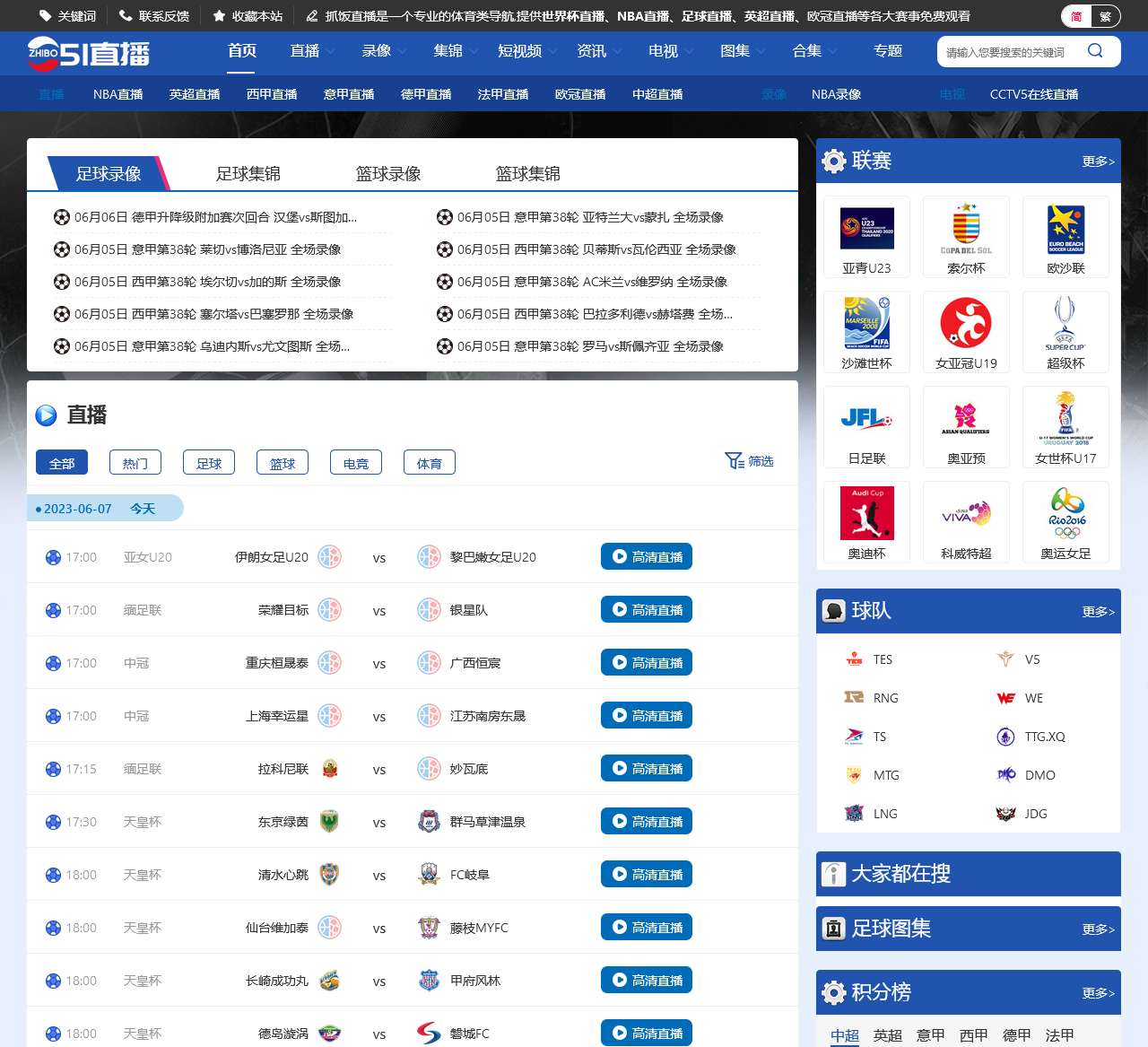Select the 体育 filter
This screenshot has width=1148, height=1047.
[x=430, y=463]
